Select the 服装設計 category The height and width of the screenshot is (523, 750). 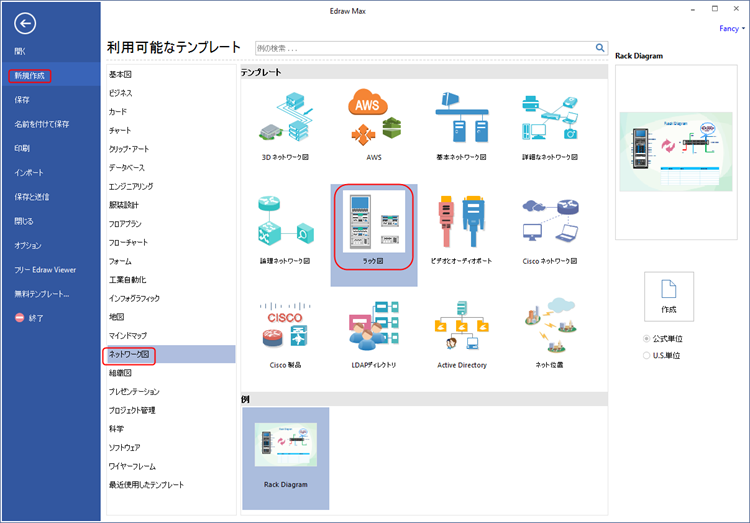click(123, 205)
